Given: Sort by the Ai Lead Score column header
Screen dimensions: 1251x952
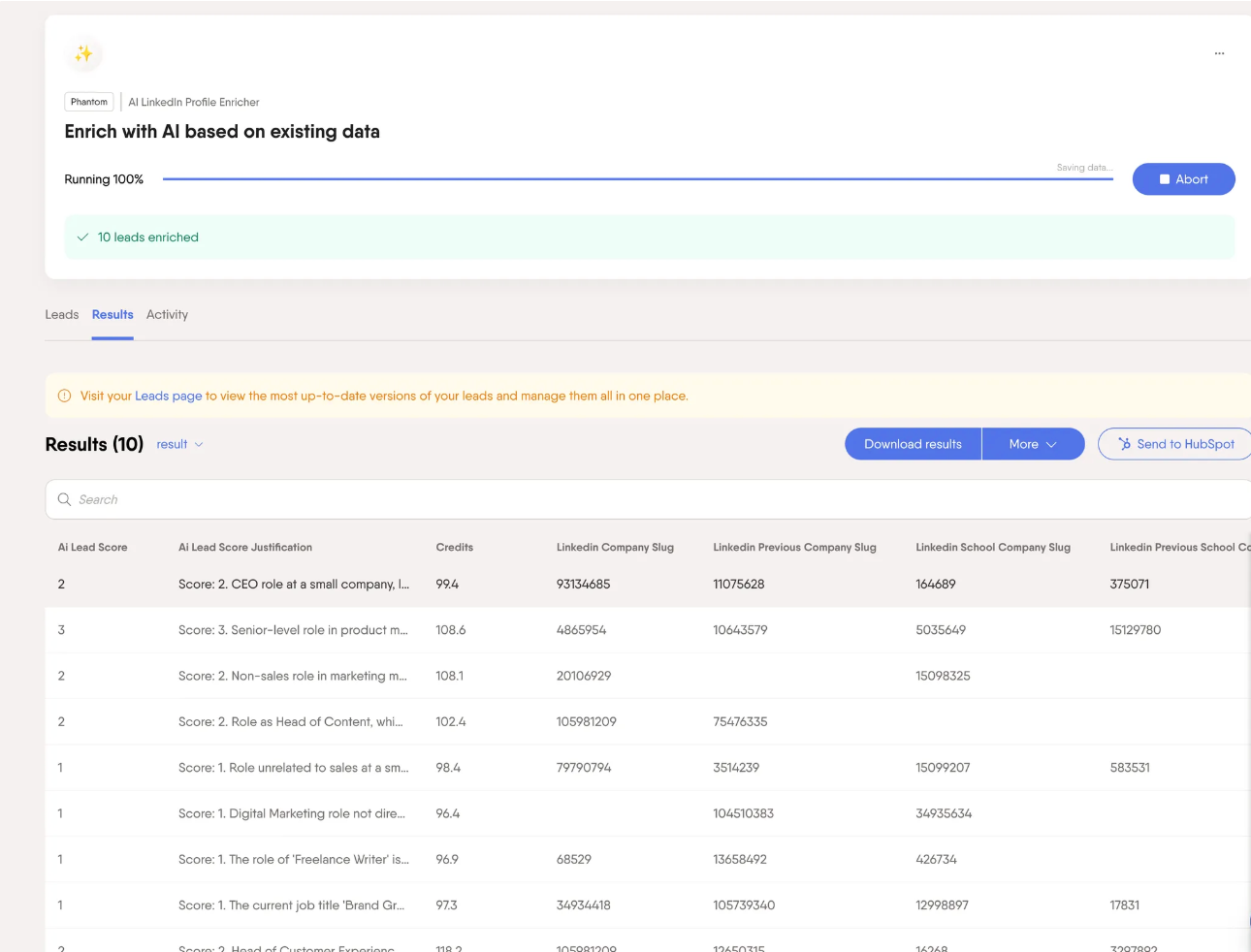Looking at the screenshot, I should pos(93,548).
